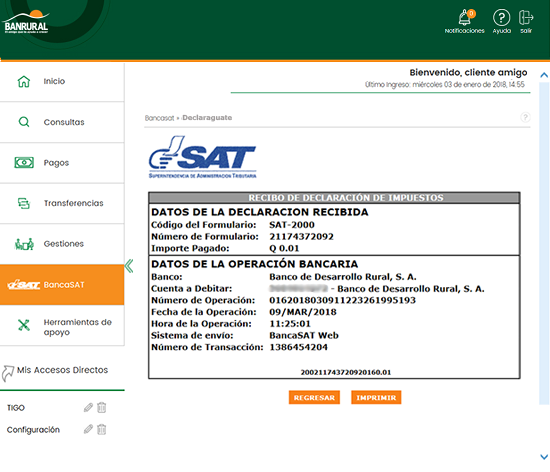This screenshot has width=550, height=472.
Task: Open the TIGO shortcut link
Action: click(16, 408)
